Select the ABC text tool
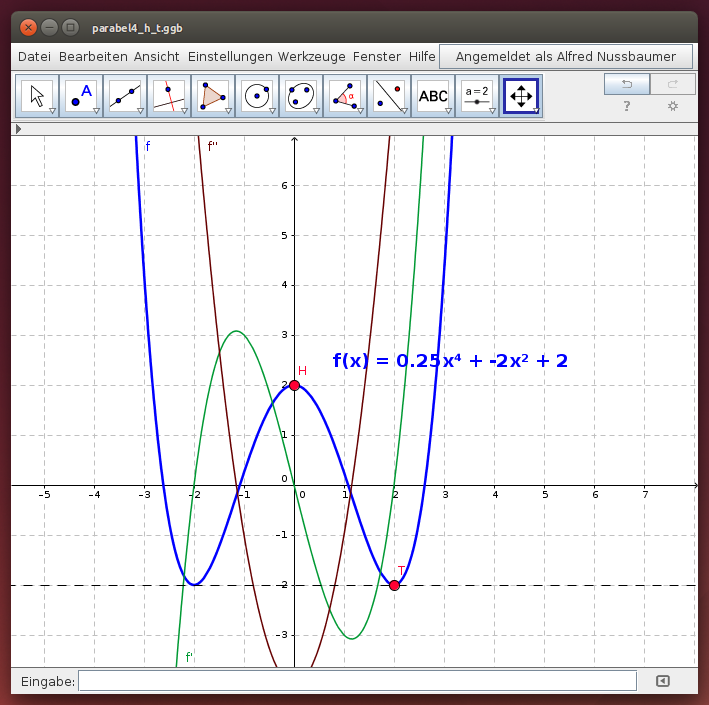Viewport: 709px width, 705px height. (433, 96)
